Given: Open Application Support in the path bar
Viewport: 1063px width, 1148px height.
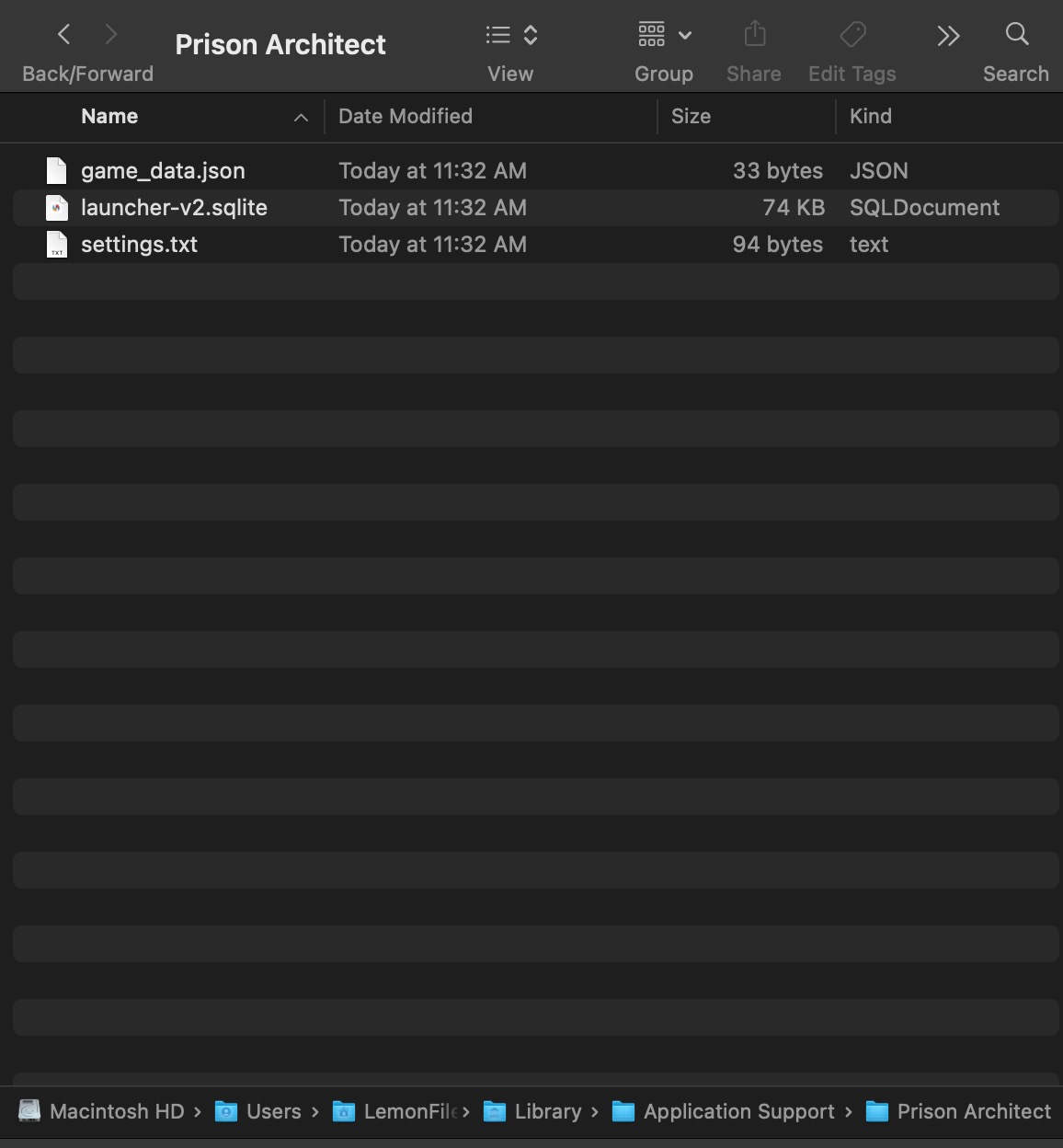Looking at the screenshot, I should [739, 1111].
